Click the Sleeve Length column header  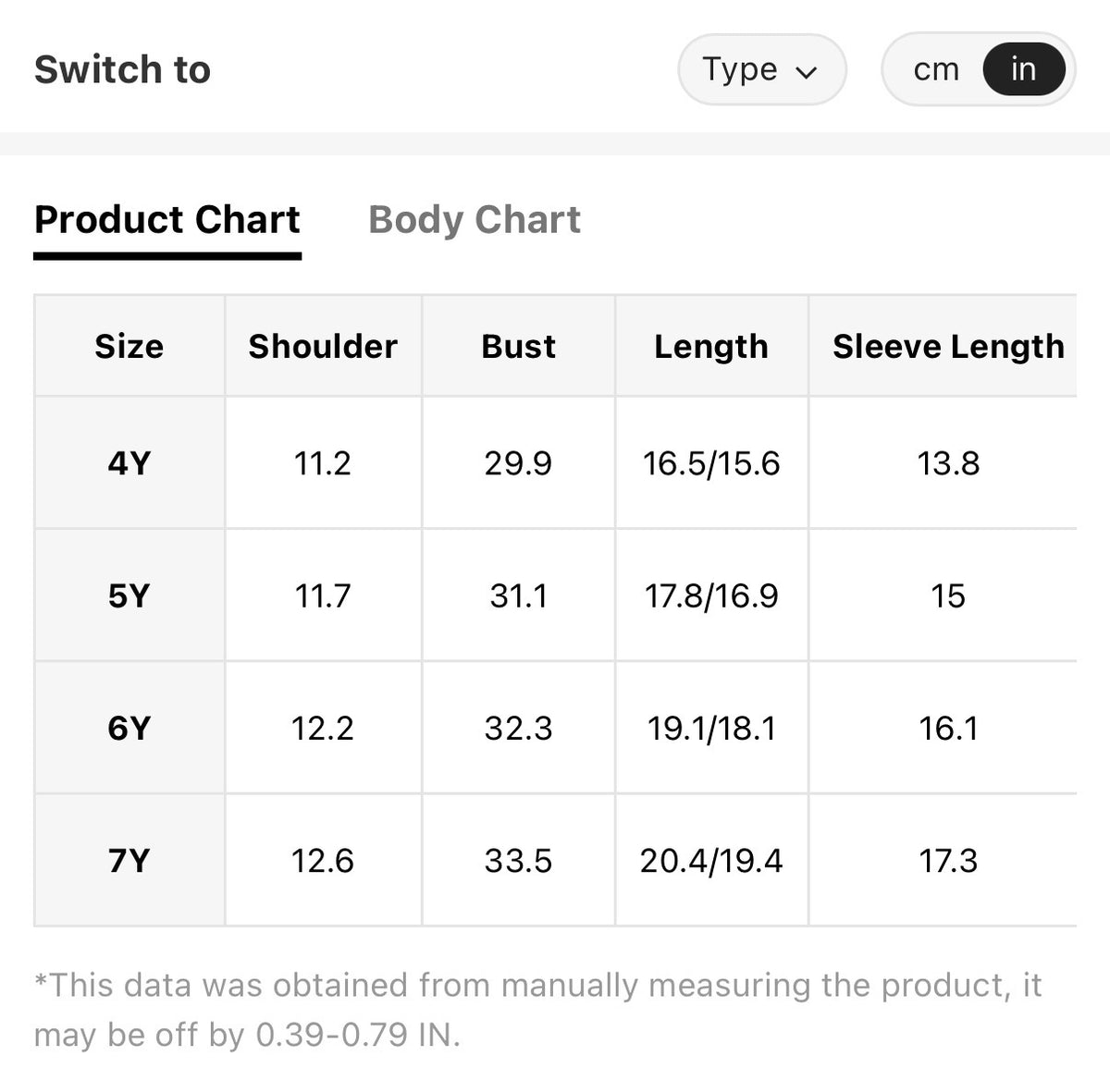(x=948, y=346)
